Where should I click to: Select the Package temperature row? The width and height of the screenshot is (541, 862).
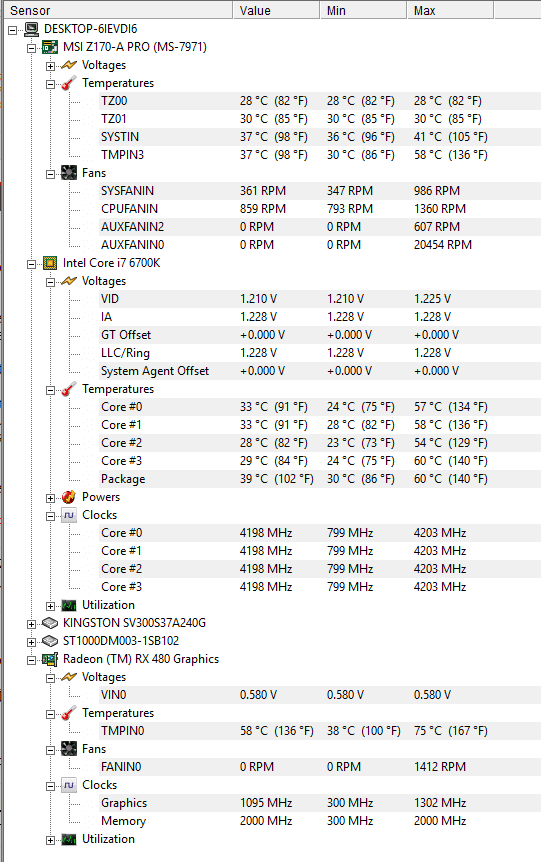[305, 479]
